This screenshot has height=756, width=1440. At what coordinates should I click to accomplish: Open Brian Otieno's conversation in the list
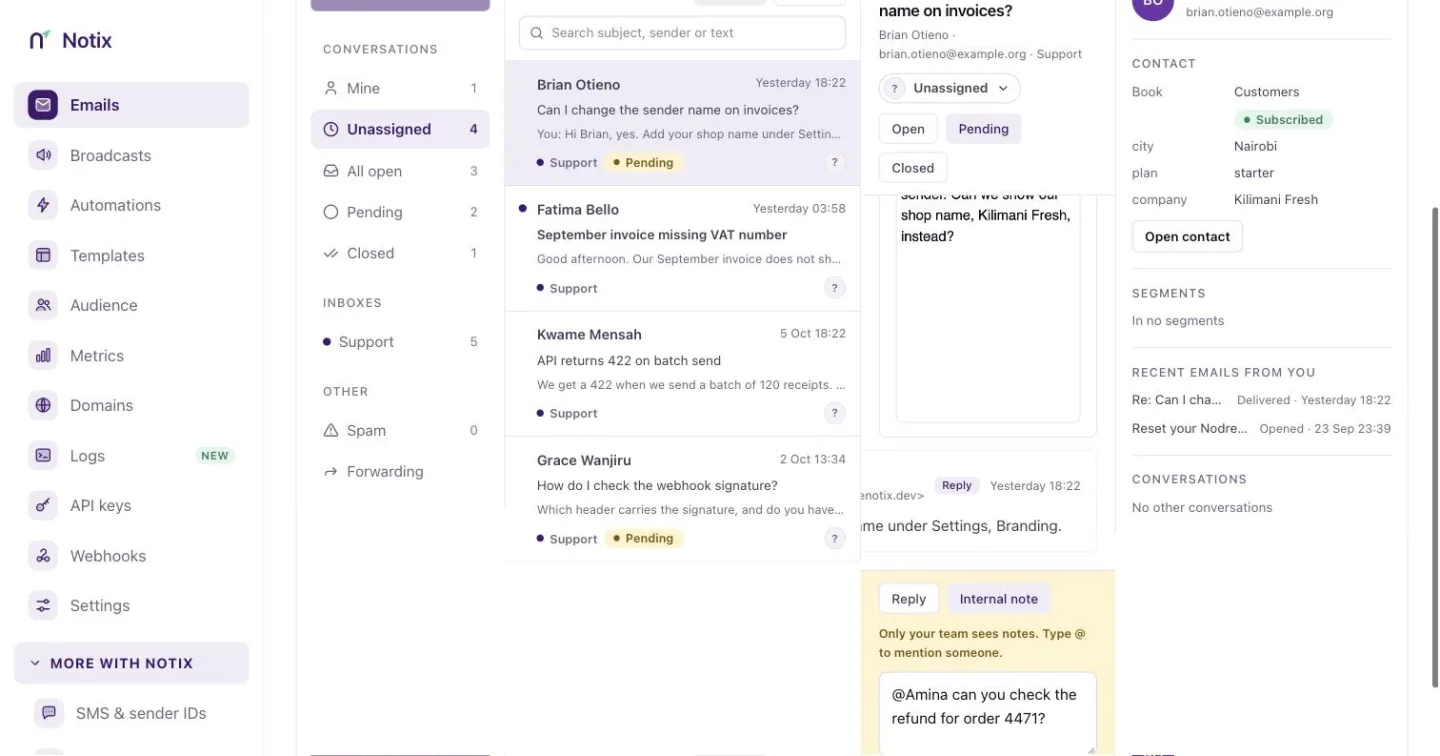click(x=683, y=123)
